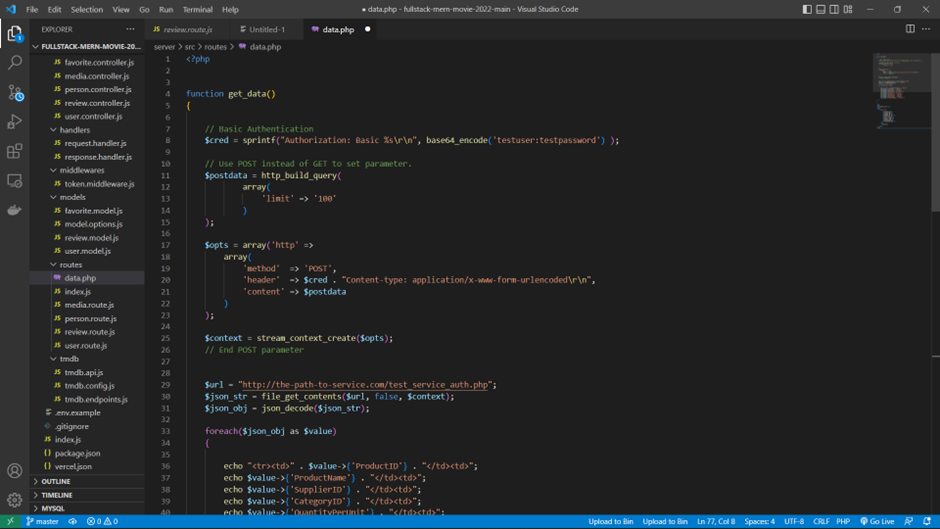Change line ending via CRLF item
This screenshot has height=529, width=940.
point(821,521)
